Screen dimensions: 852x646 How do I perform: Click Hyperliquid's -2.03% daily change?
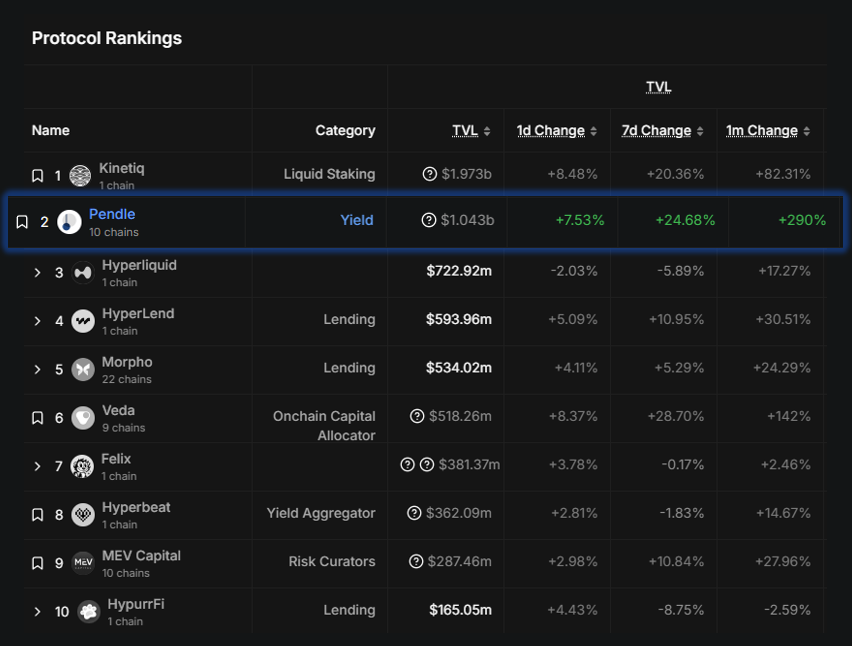574,271
